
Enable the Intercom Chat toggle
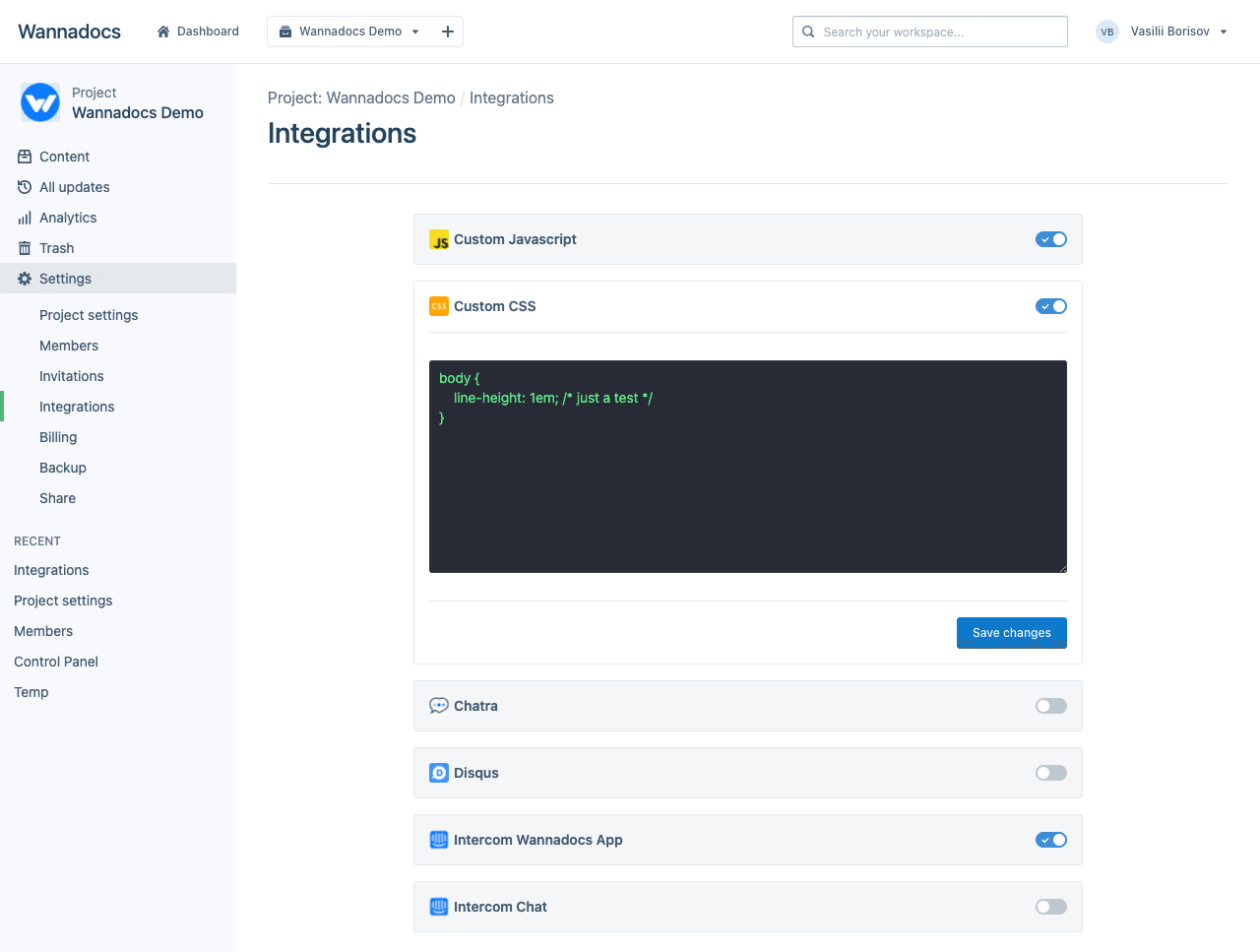(x=1051, y=907)
